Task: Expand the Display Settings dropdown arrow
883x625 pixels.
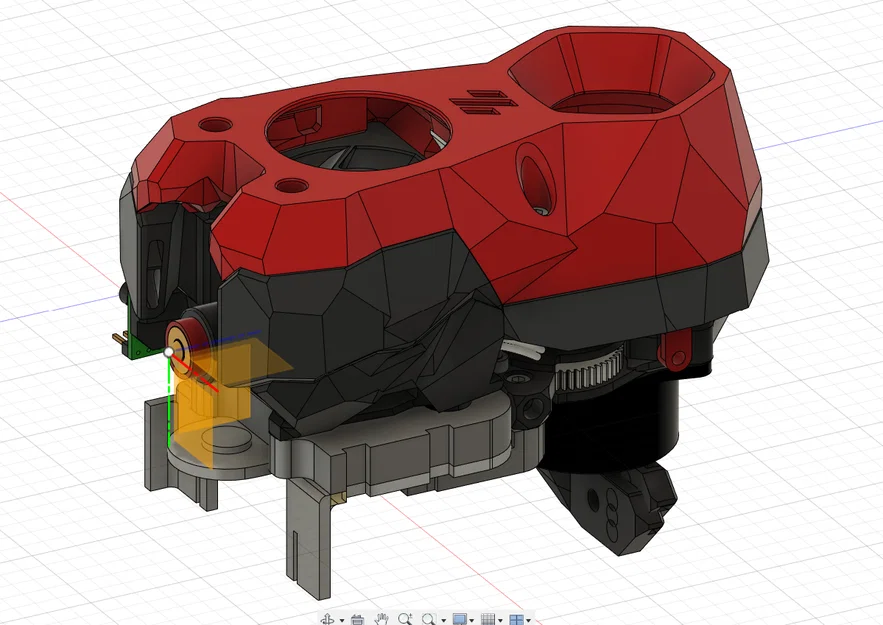Action: 472,620
